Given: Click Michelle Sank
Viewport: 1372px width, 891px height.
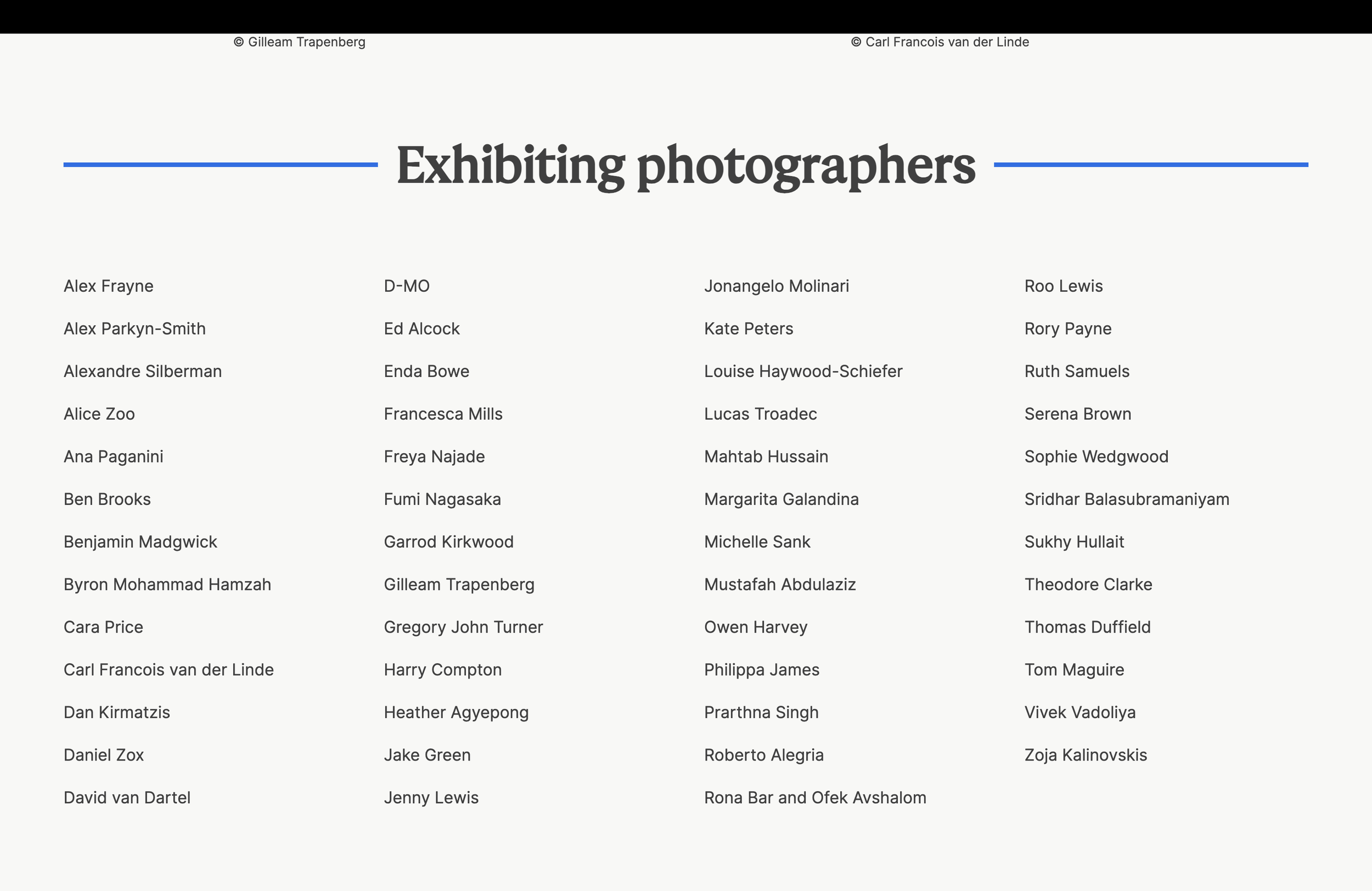Looking at the screenshot, I should pyautogui.click(x=757, y=542).
